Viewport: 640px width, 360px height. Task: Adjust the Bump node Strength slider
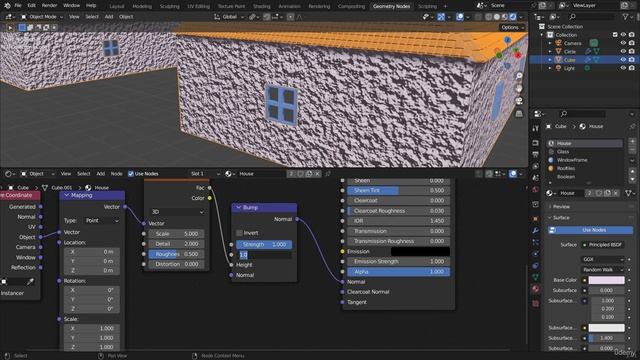[x=264, y=244]
